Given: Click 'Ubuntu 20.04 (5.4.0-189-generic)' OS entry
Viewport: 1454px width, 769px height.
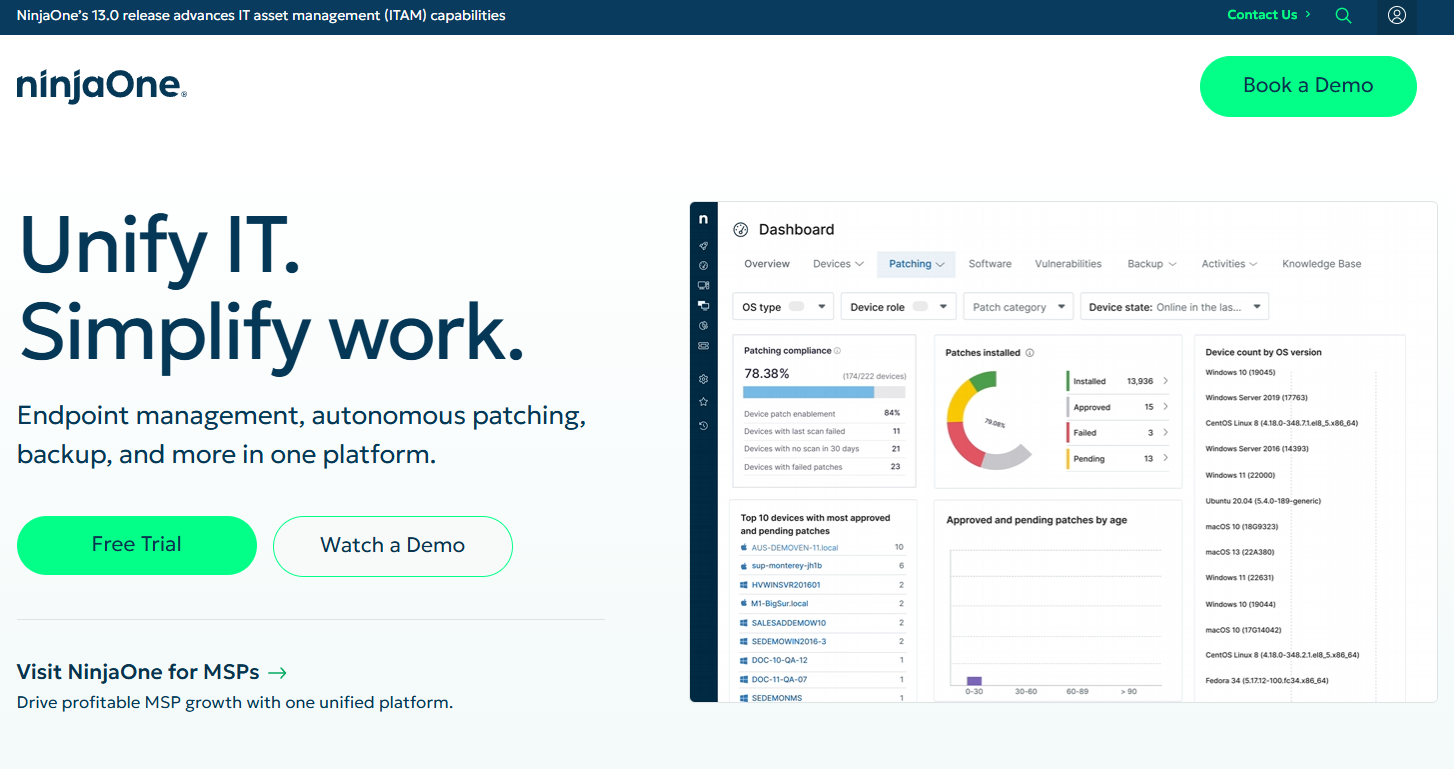Looking at the screenshot, I should pos(1263,501).
